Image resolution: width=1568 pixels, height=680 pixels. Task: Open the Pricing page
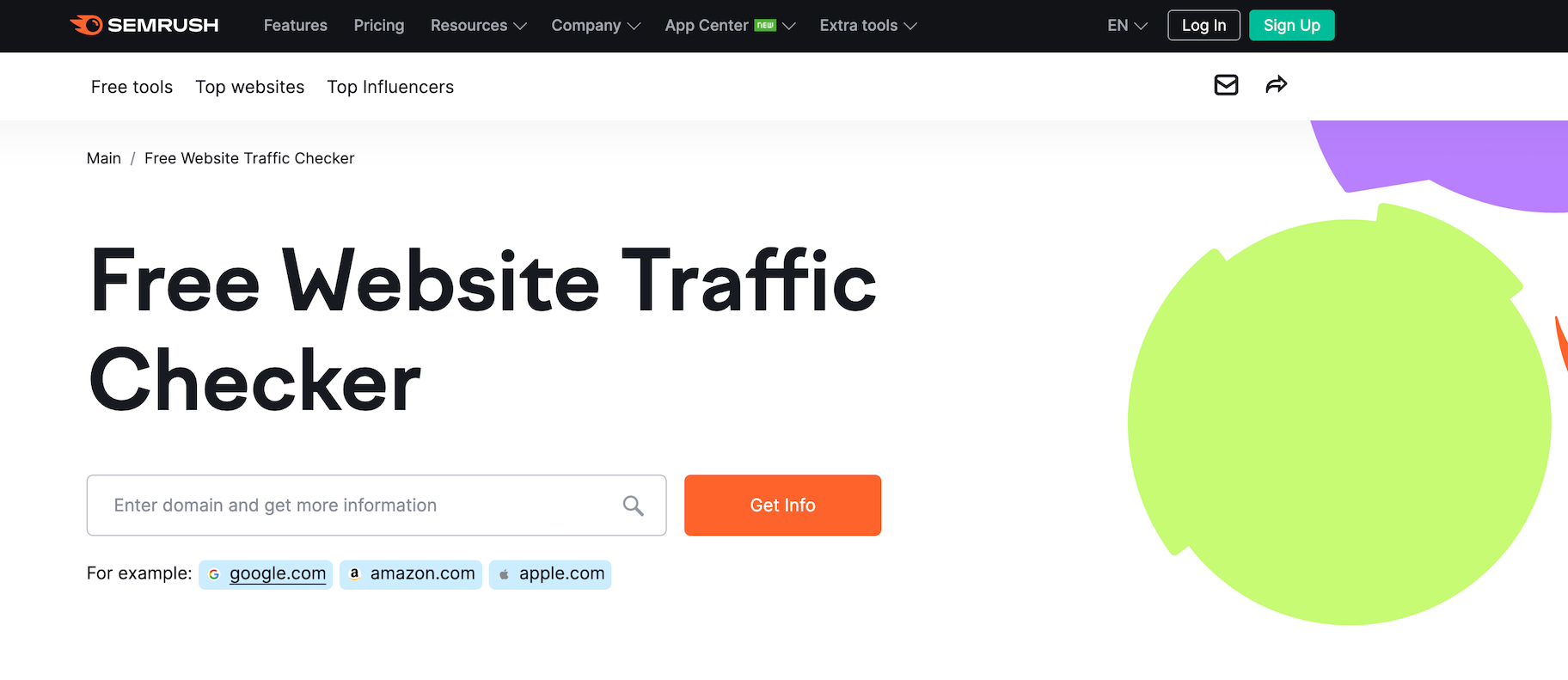378,26
